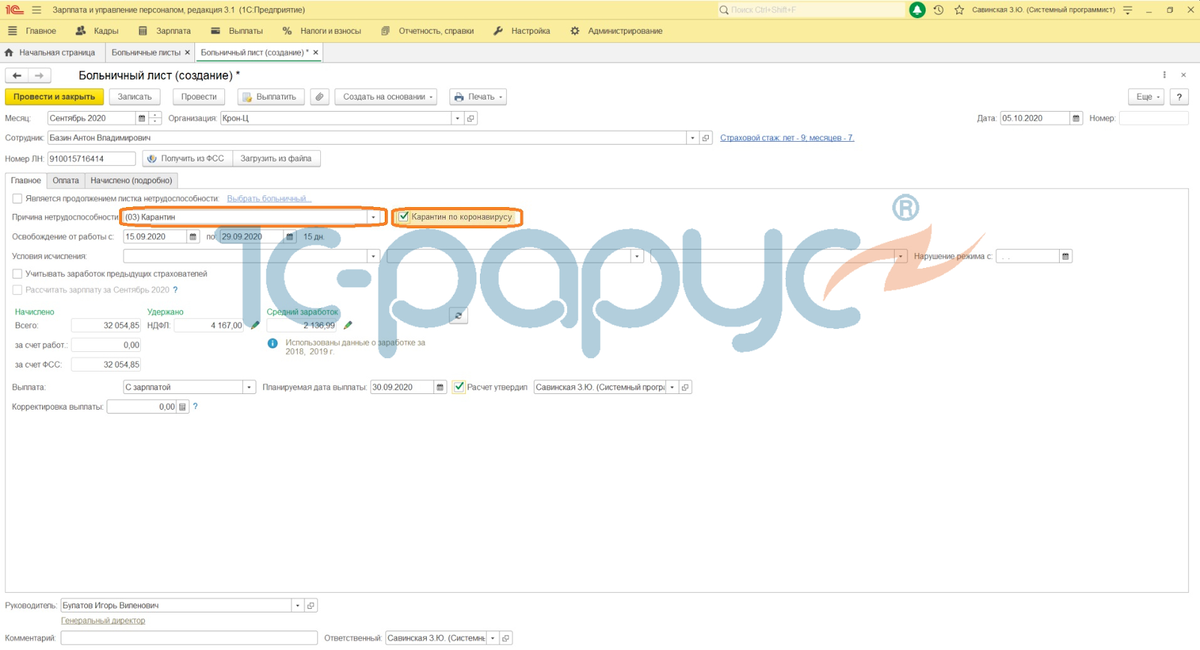The image size is (1200, 650).
Task: Expand first Условия исчисления dropdown
Action: pyautogui.click(x=374, y=256)
